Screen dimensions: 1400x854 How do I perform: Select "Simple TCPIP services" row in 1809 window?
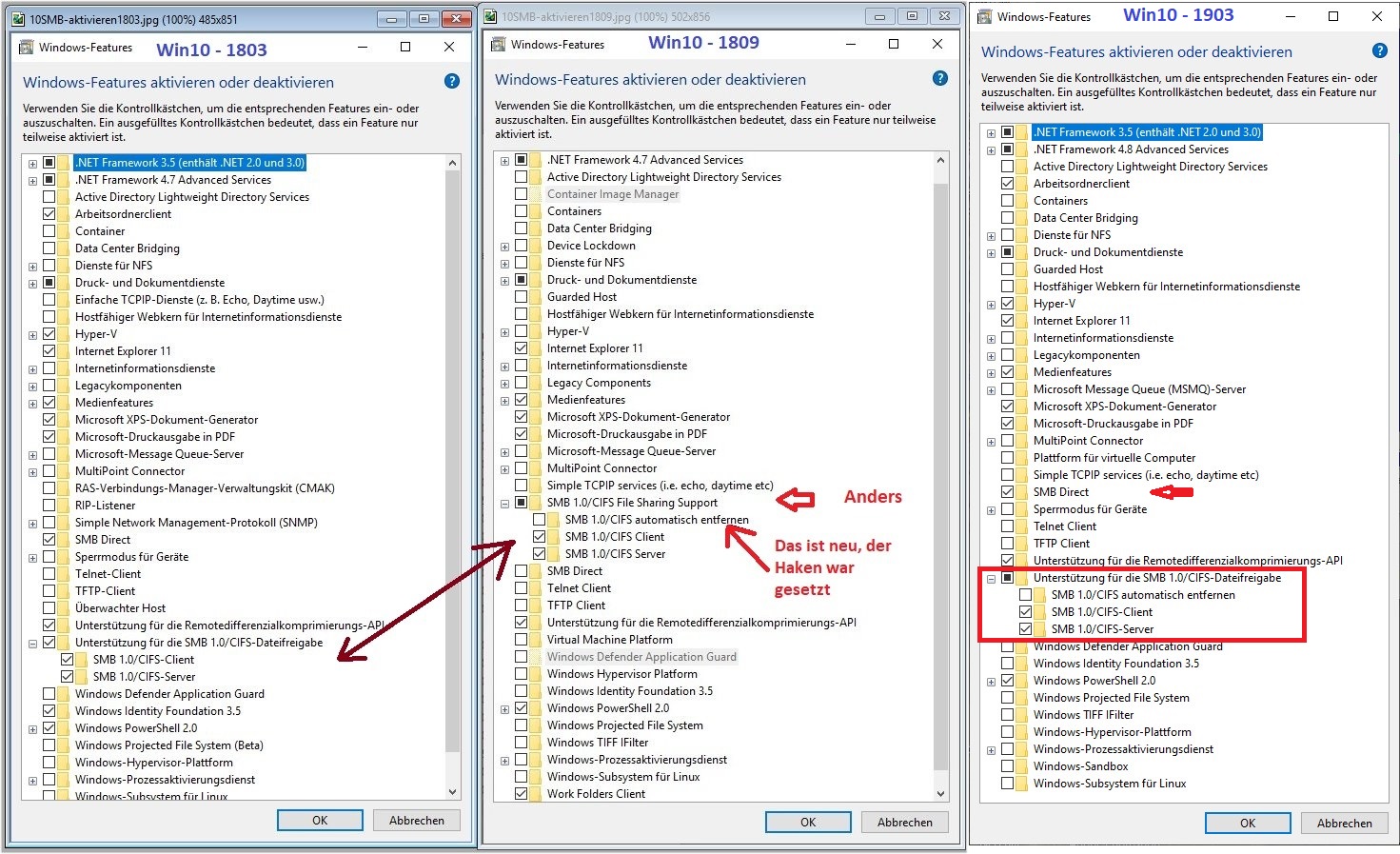coord(661,486)
